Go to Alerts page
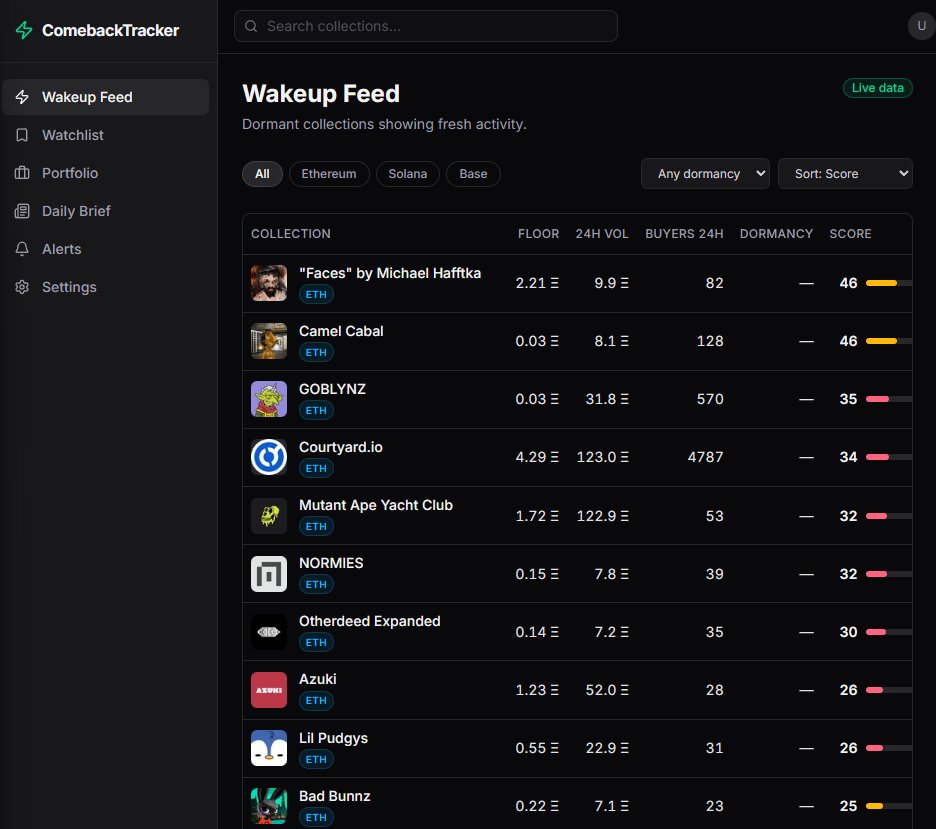This screenshot has height=829, width=936. (106, 249)
